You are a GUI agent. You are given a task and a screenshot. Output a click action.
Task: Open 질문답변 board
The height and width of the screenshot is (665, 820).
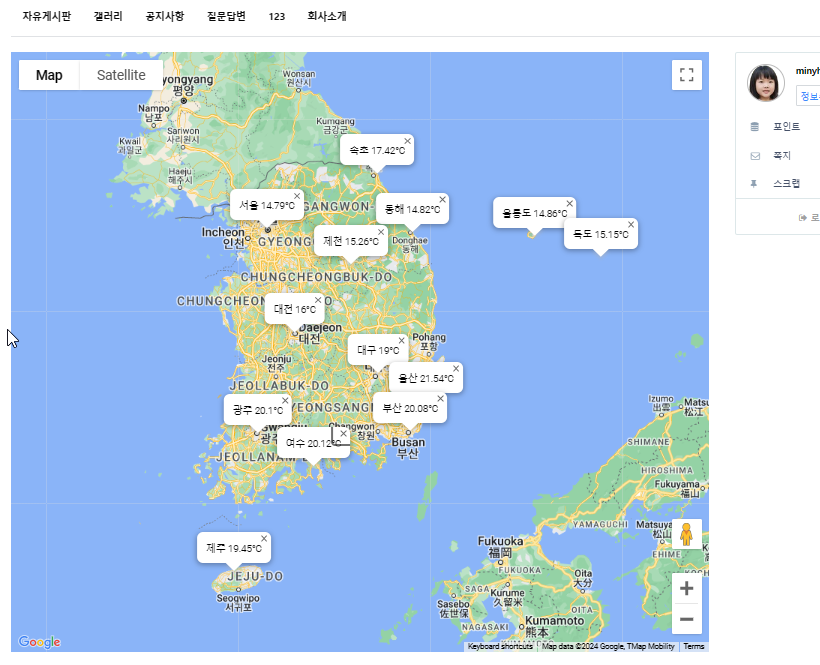point(226,16)
